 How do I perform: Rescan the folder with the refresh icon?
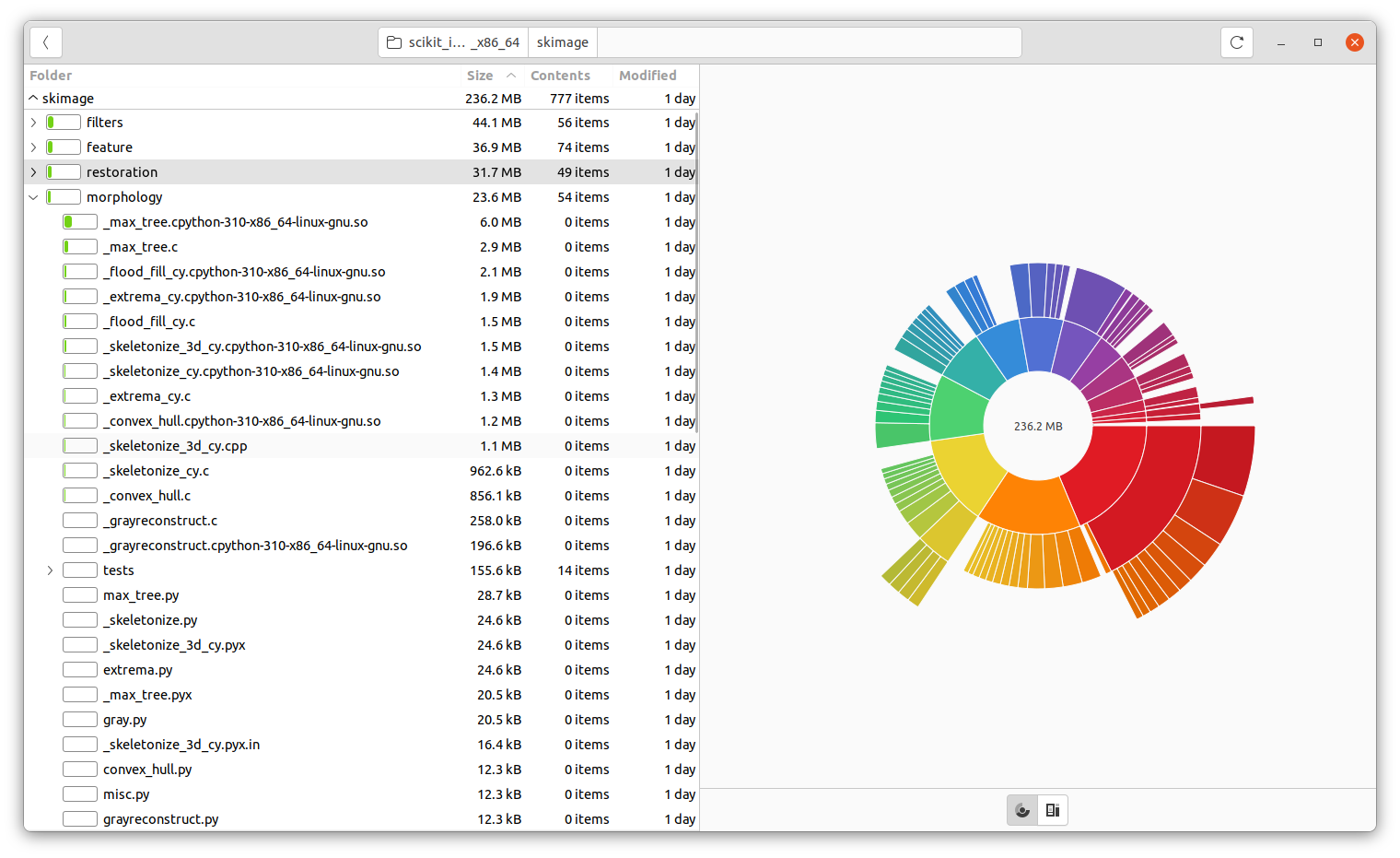pyautogui.click(x=1237, y=41)
